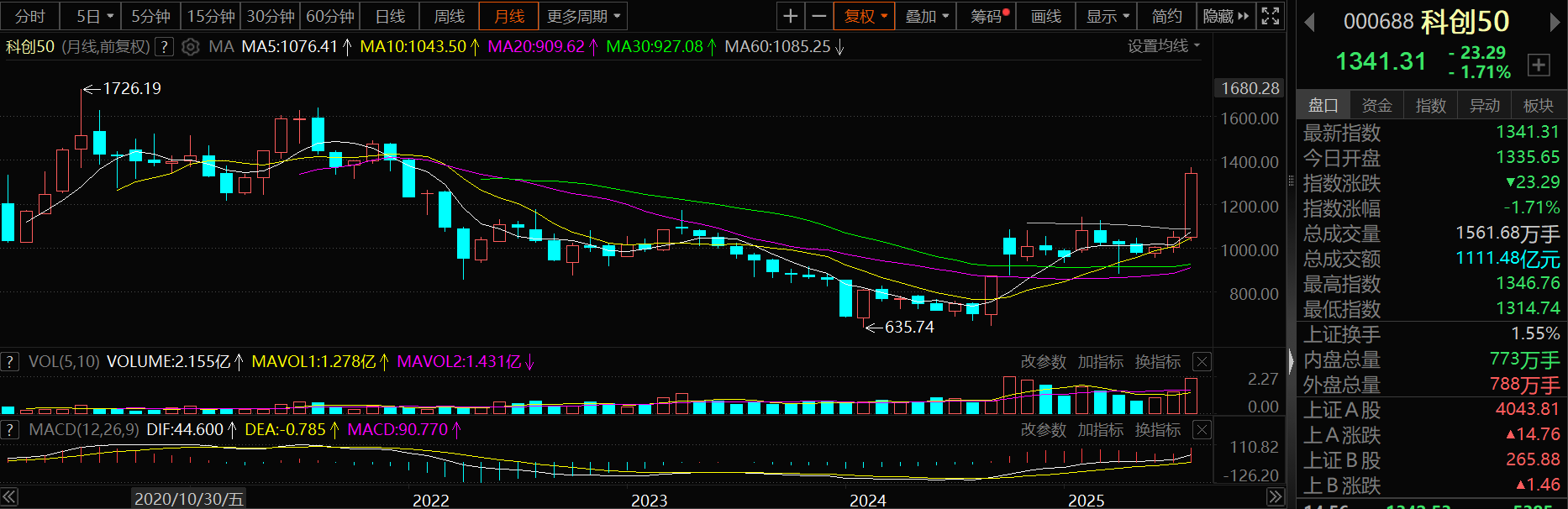Switch to the 资金 tab
Screen dimensions: 1568x509
1376,105
